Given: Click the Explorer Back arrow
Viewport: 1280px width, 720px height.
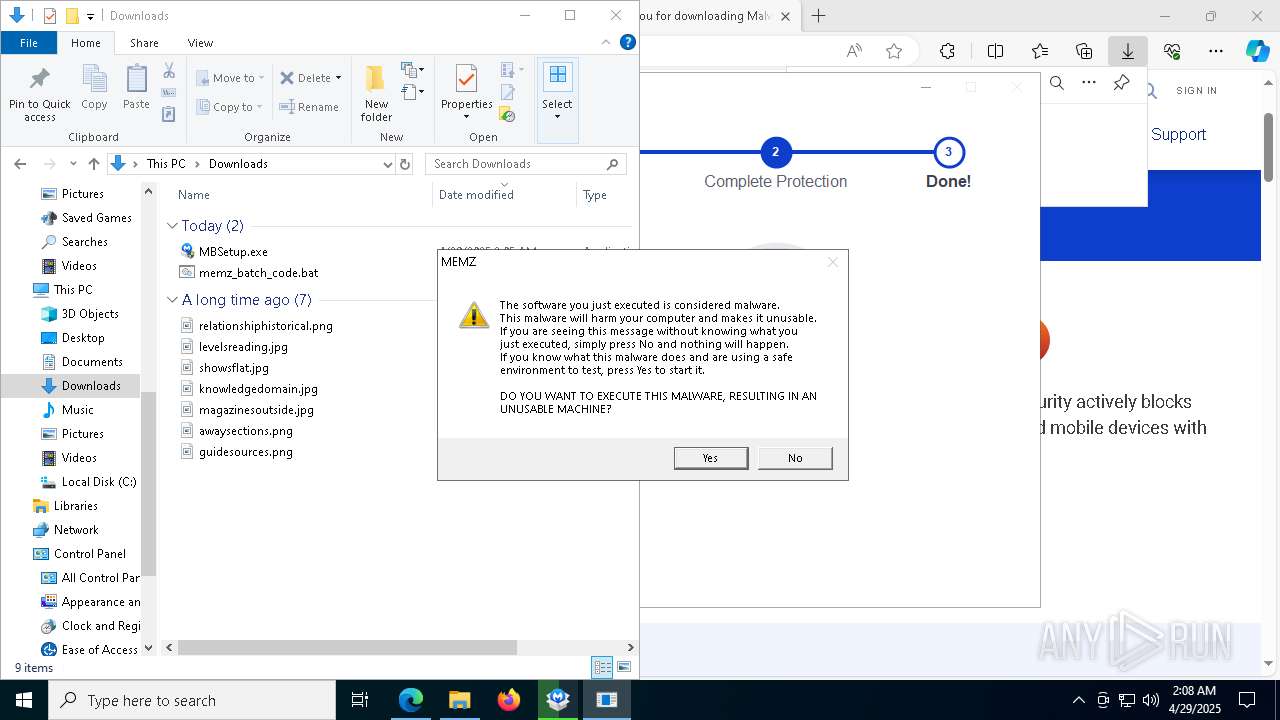Looking at the screenshot, I should point(21,164).
